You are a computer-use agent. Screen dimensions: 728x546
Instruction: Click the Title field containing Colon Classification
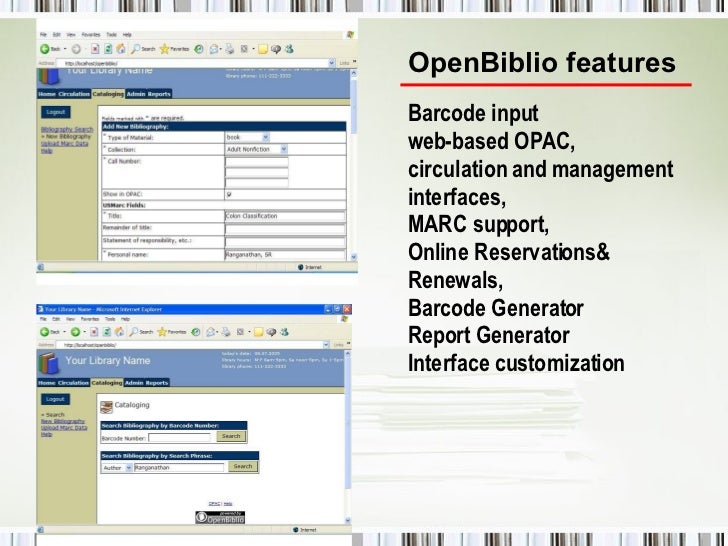(x=285, y=216)
